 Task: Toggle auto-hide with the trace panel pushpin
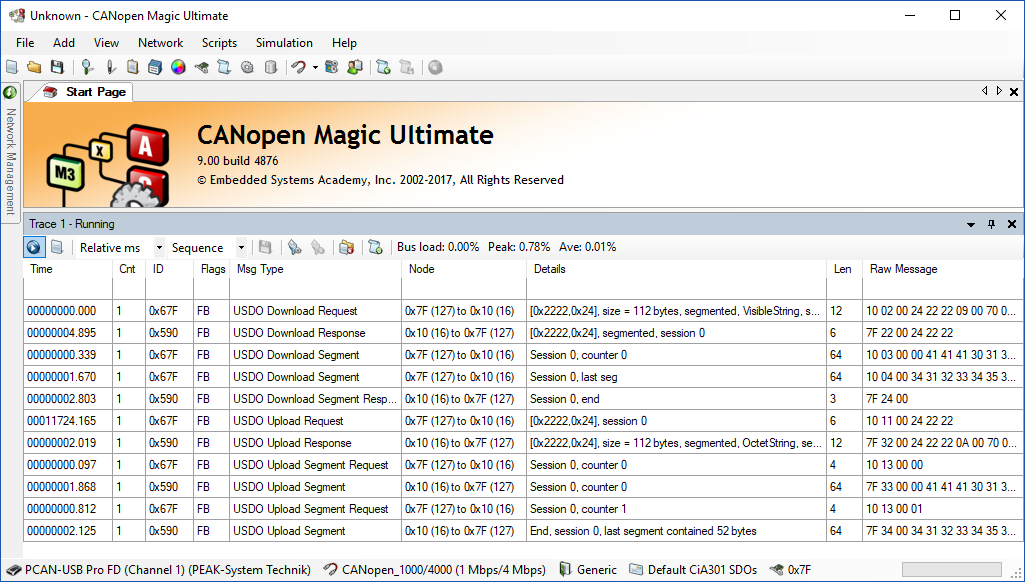(x=991, y=224)
